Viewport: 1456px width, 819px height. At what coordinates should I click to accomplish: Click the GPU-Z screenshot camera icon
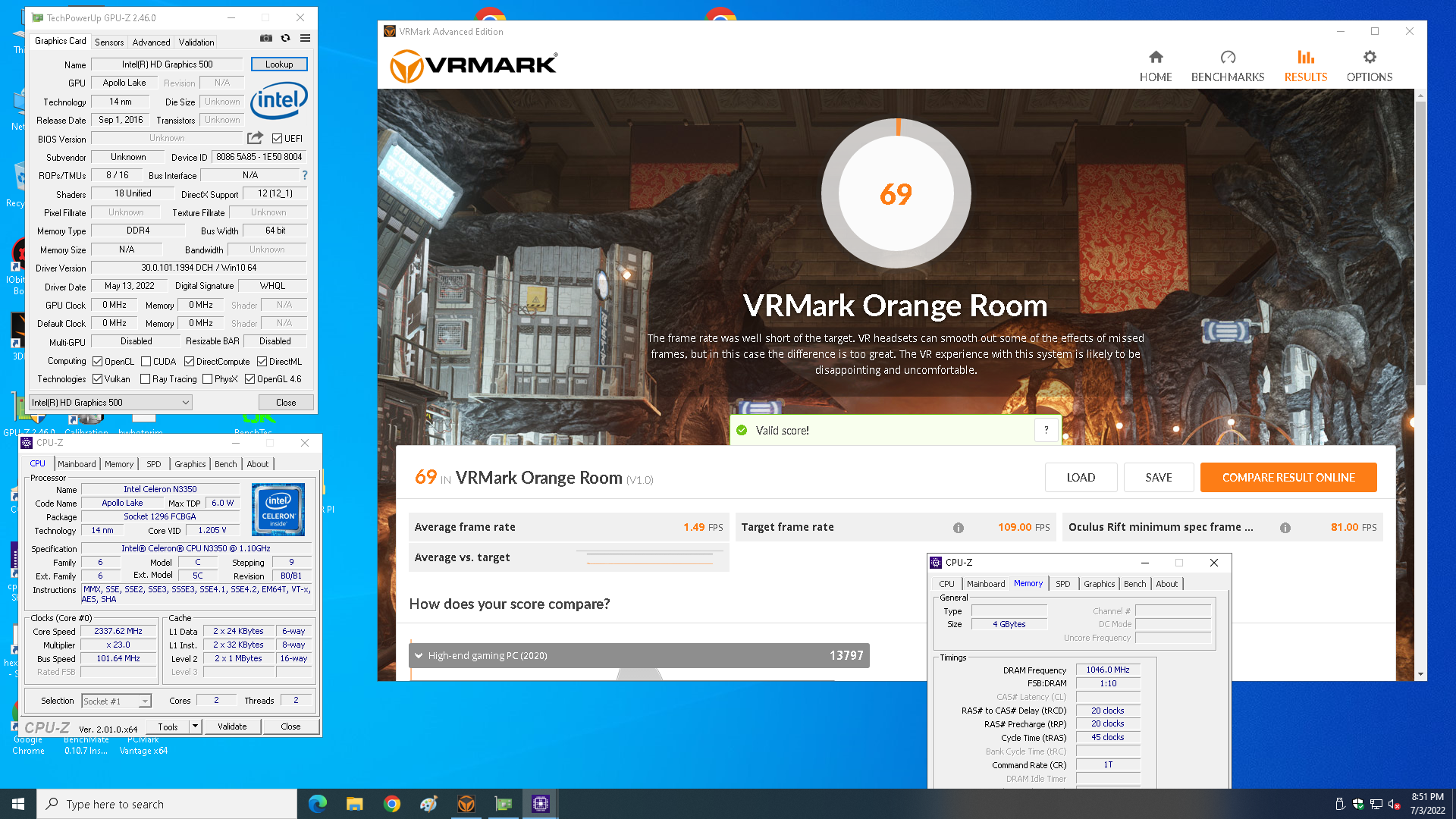coord(265,38)
